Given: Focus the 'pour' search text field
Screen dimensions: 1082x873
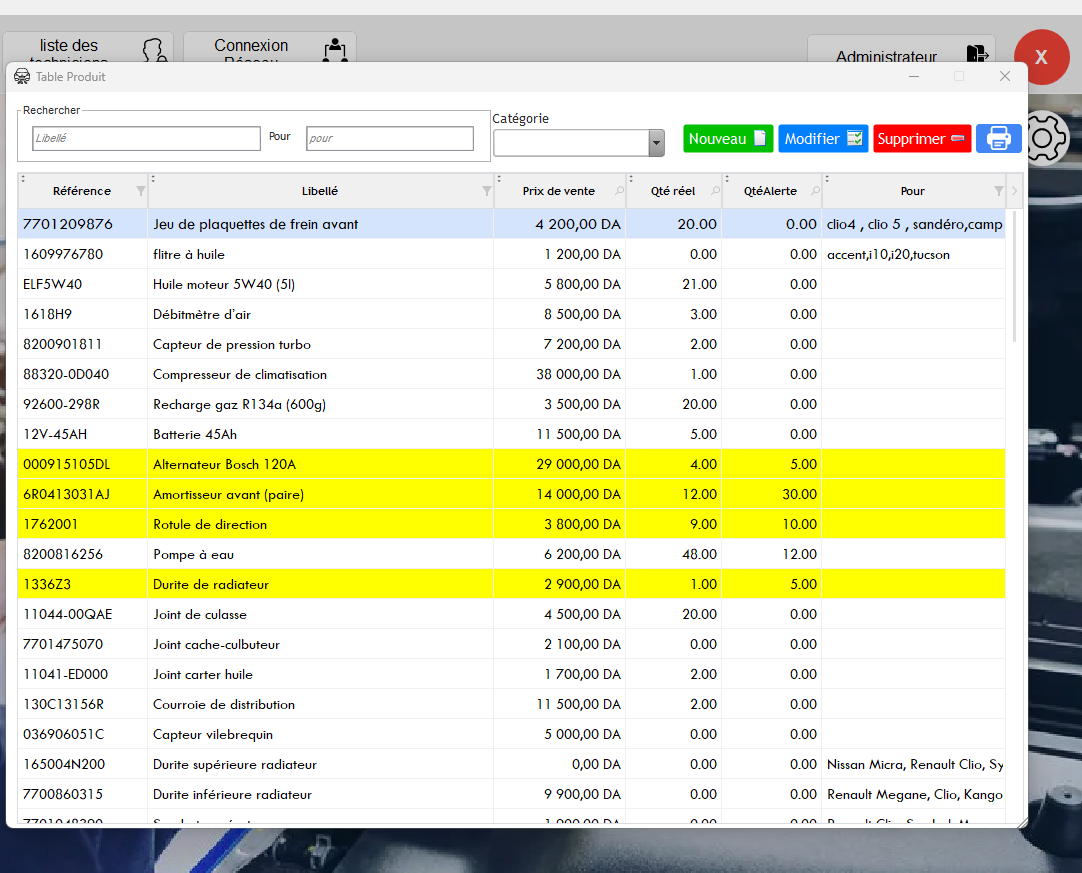Looking at the screenshot, I should click(x=389, y=139).
